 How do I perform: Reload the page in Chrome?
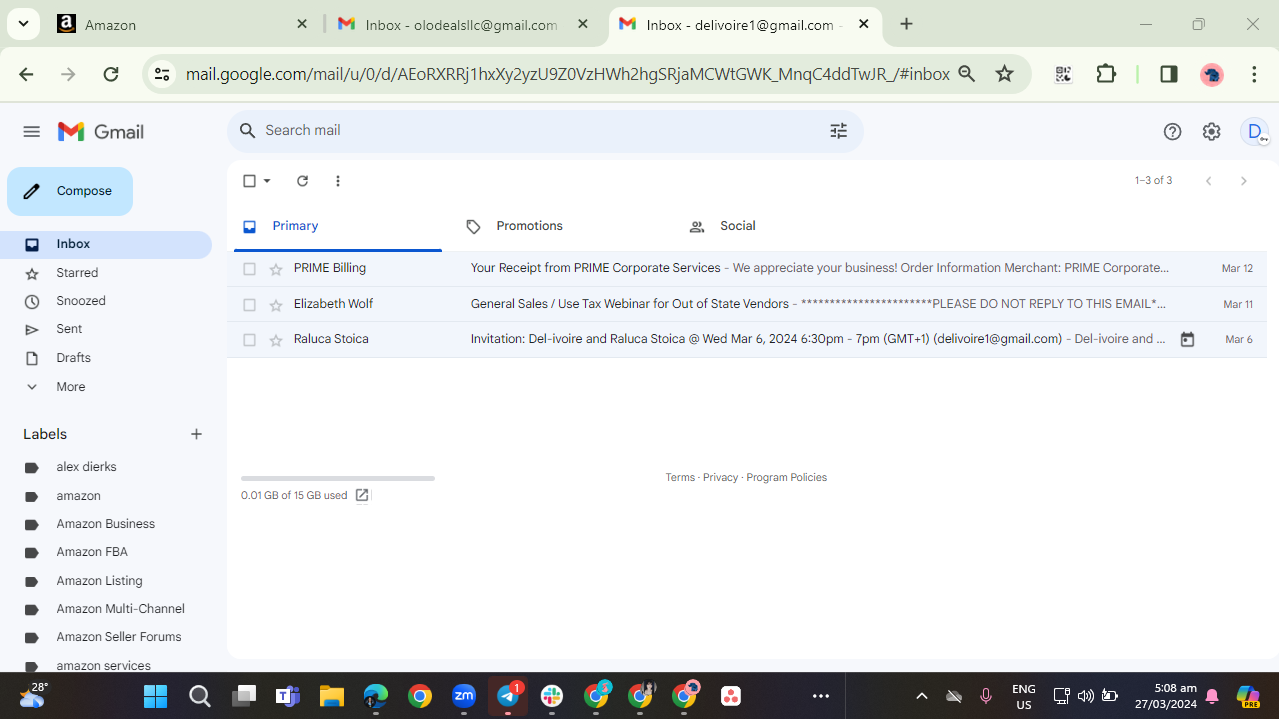click(x=111, y=74)
